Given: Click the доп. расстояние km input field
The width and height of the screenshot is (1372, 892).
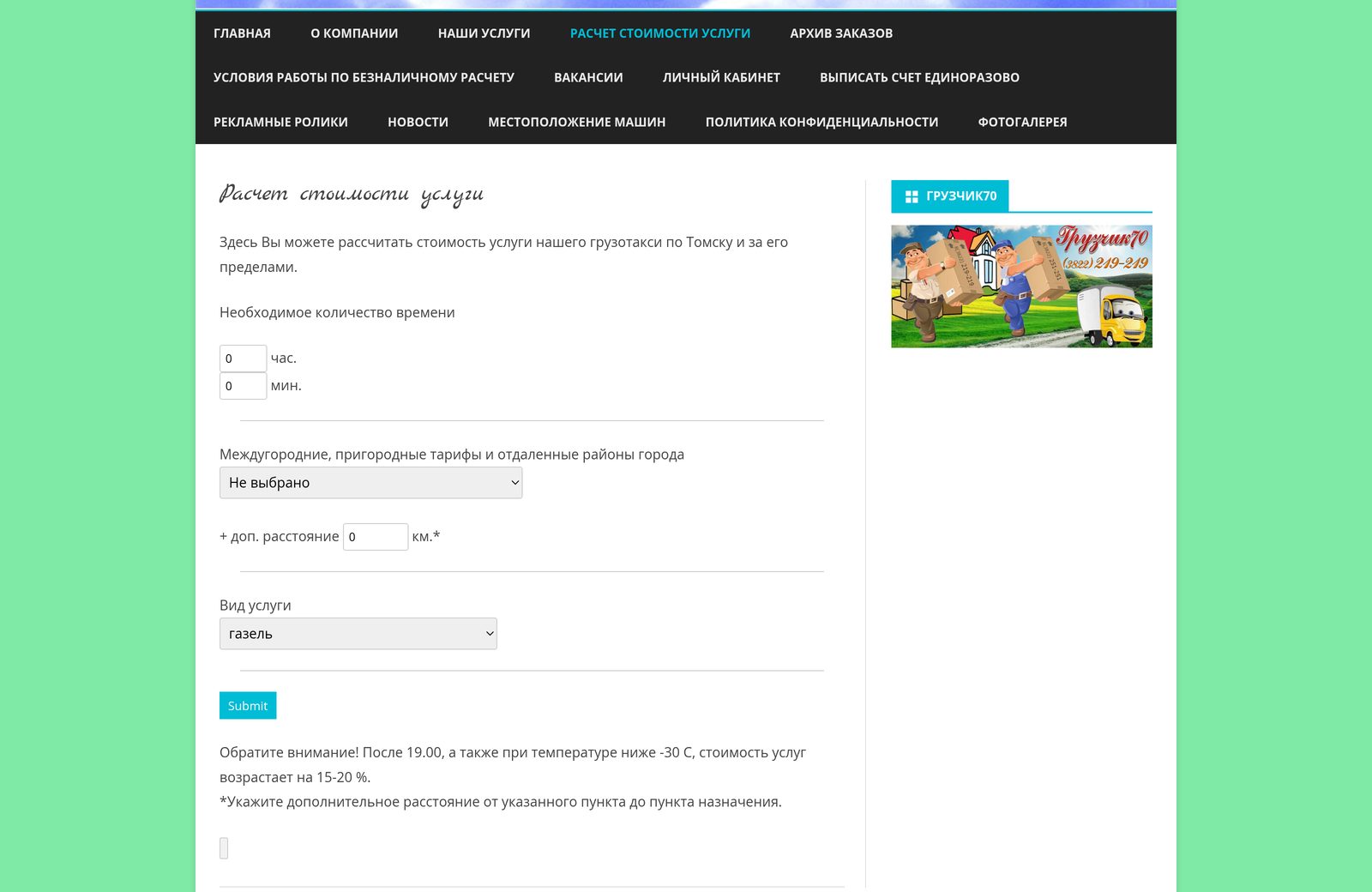Looking at the screenshot, I should point(376,537).
